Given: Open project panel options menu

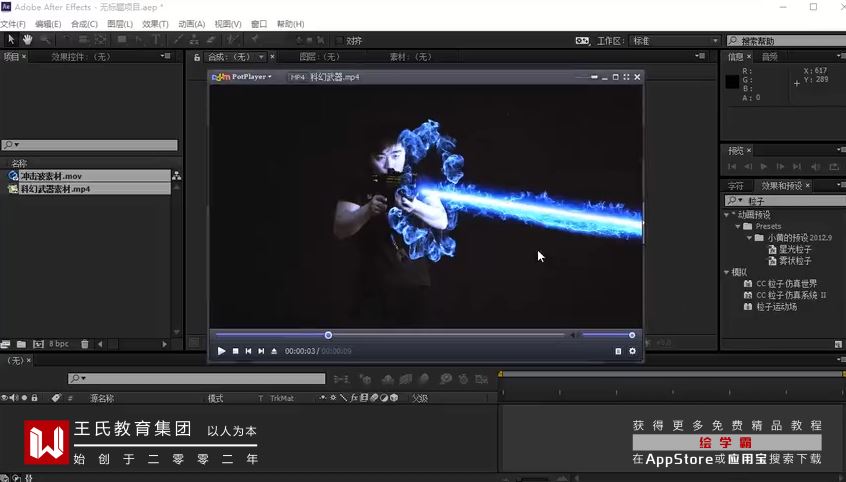Looking at the screenshot, I should click(166, 56).
